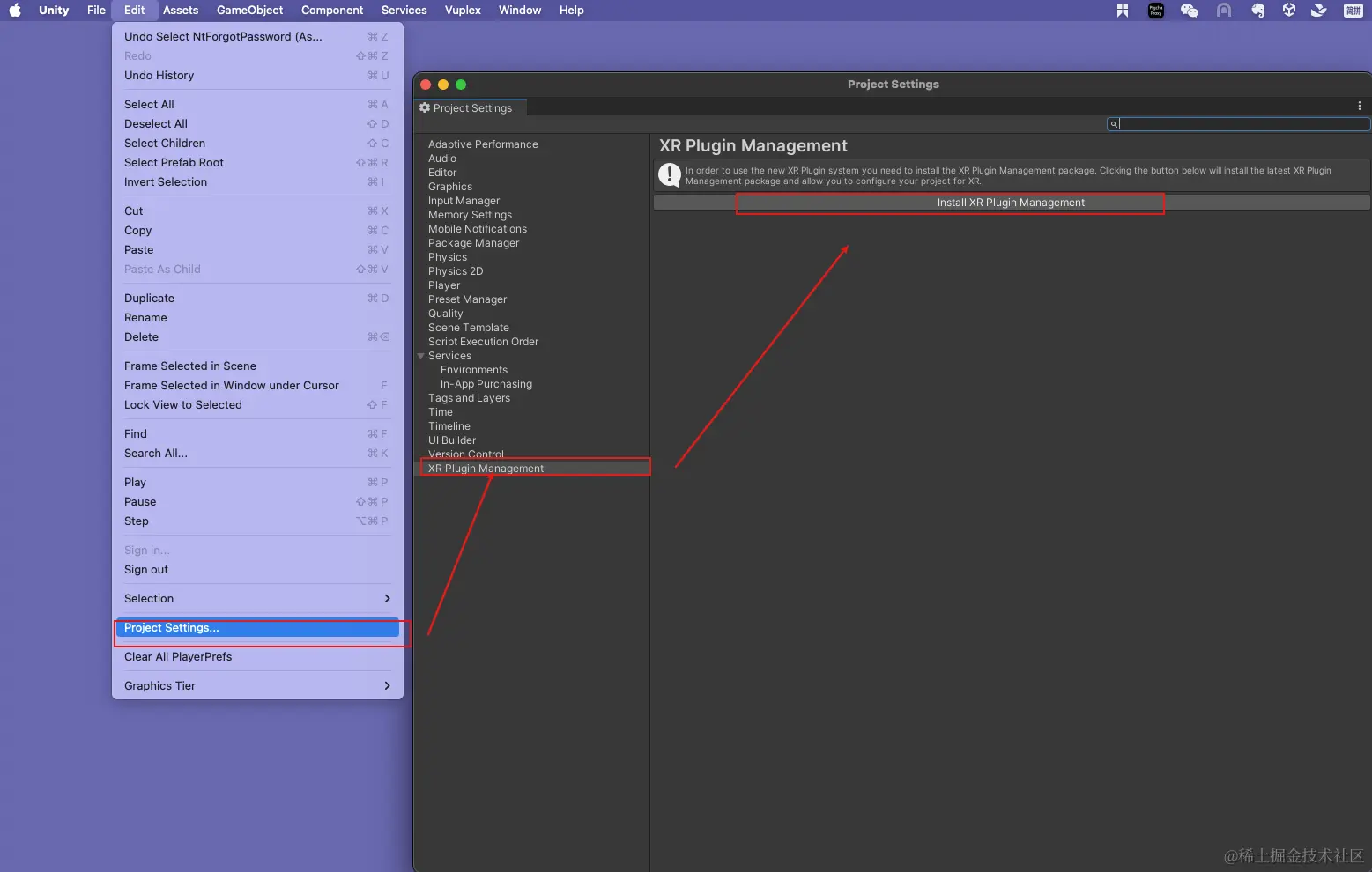Choose Lock View to Selected
1372x872 pixels.
257,405
